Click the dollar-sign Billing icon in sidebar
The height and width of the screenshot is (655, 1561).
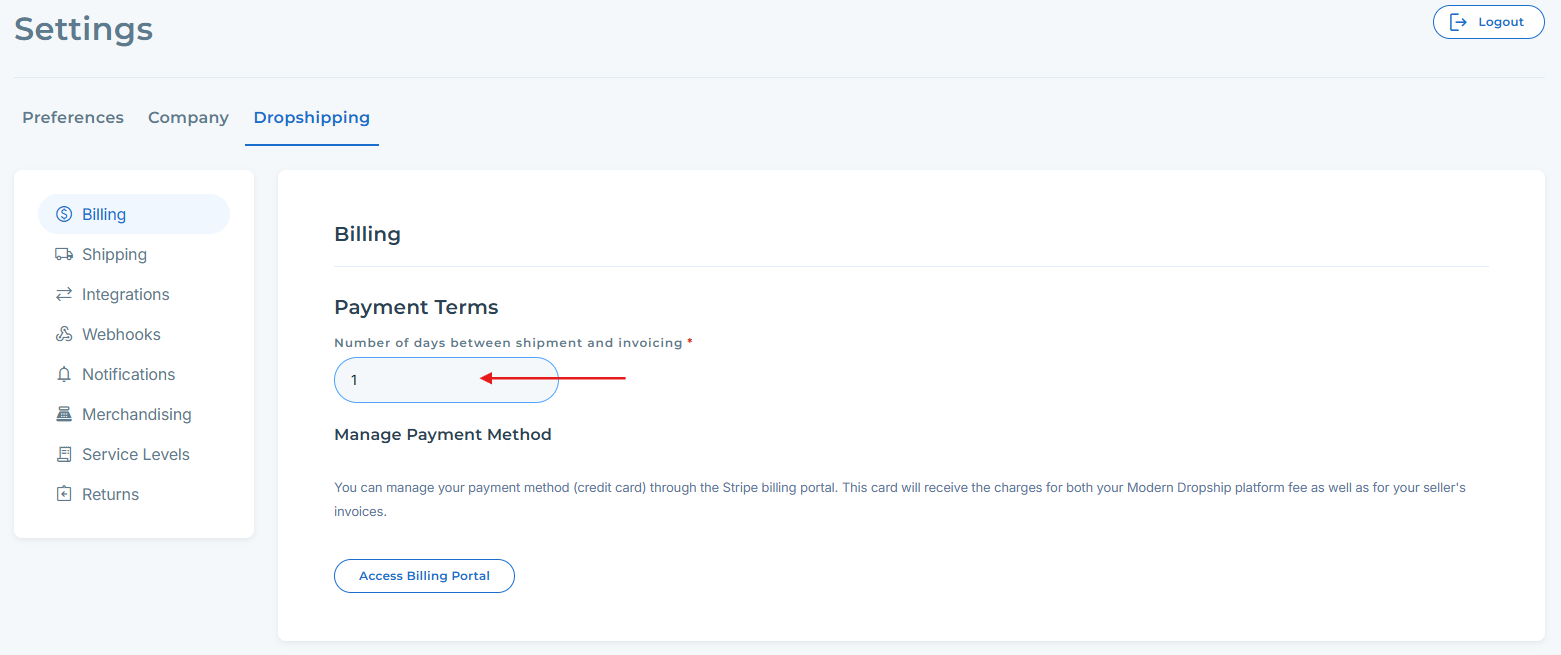[64, 214]
